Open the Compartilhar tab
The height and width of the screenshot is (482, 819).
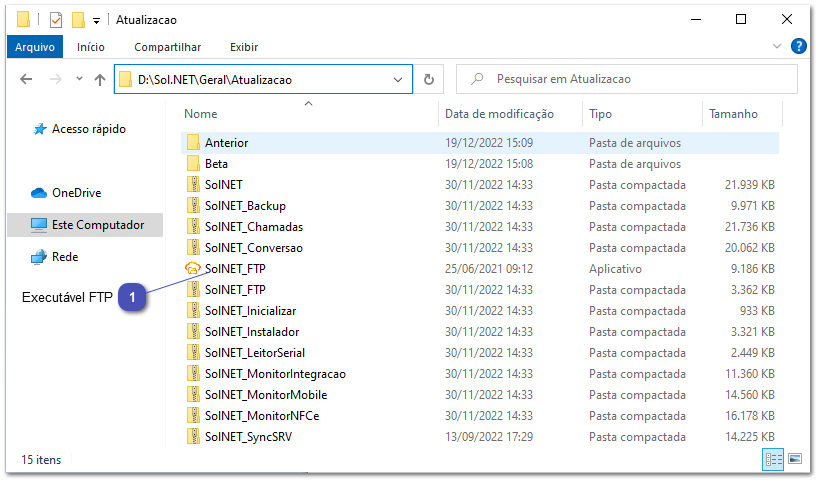[x=167, y=47]
